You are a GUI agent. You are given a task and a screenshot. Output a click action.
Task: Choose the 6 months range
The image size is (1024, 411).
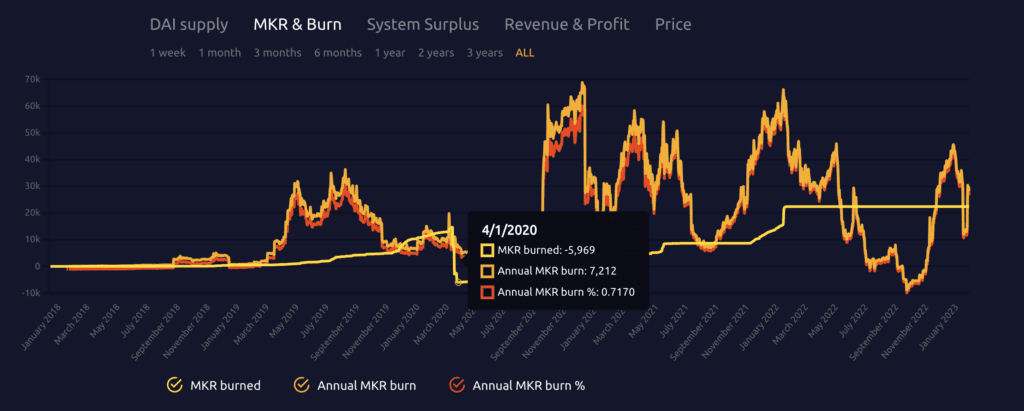(338, 53)
